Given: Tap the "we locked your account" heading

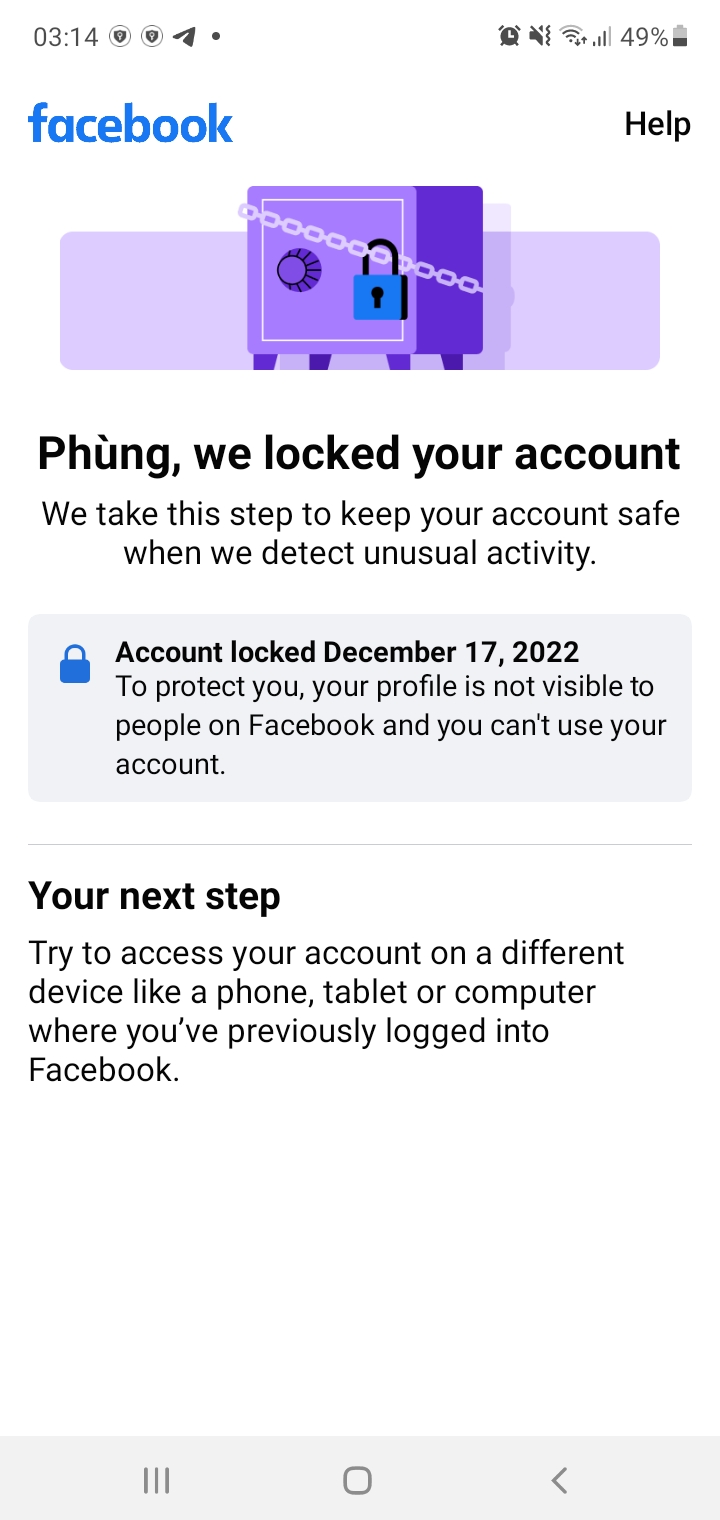Looking at the screenshot, I should (359, 453).
